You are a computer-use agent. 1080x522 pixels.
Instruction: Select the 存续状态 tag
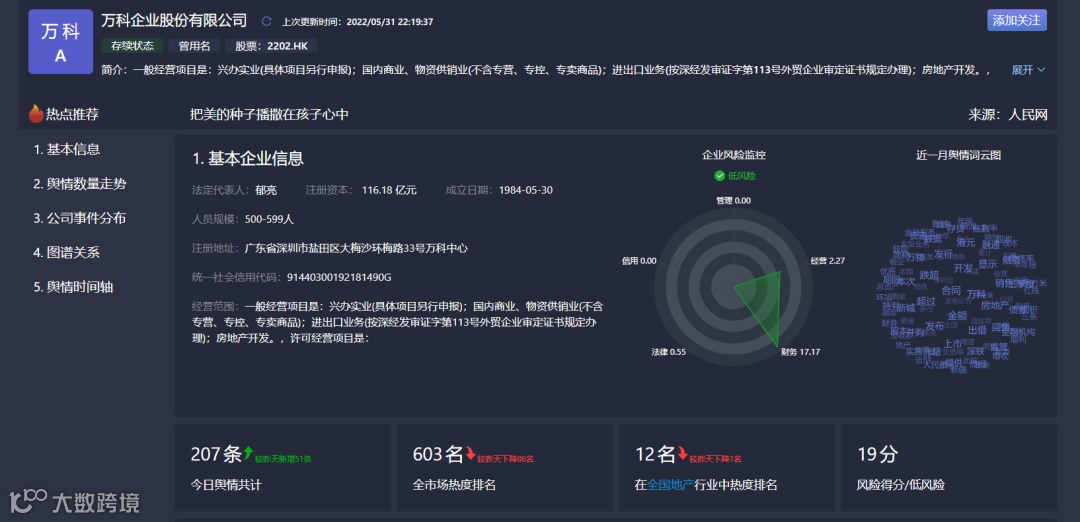pos(132,46)
